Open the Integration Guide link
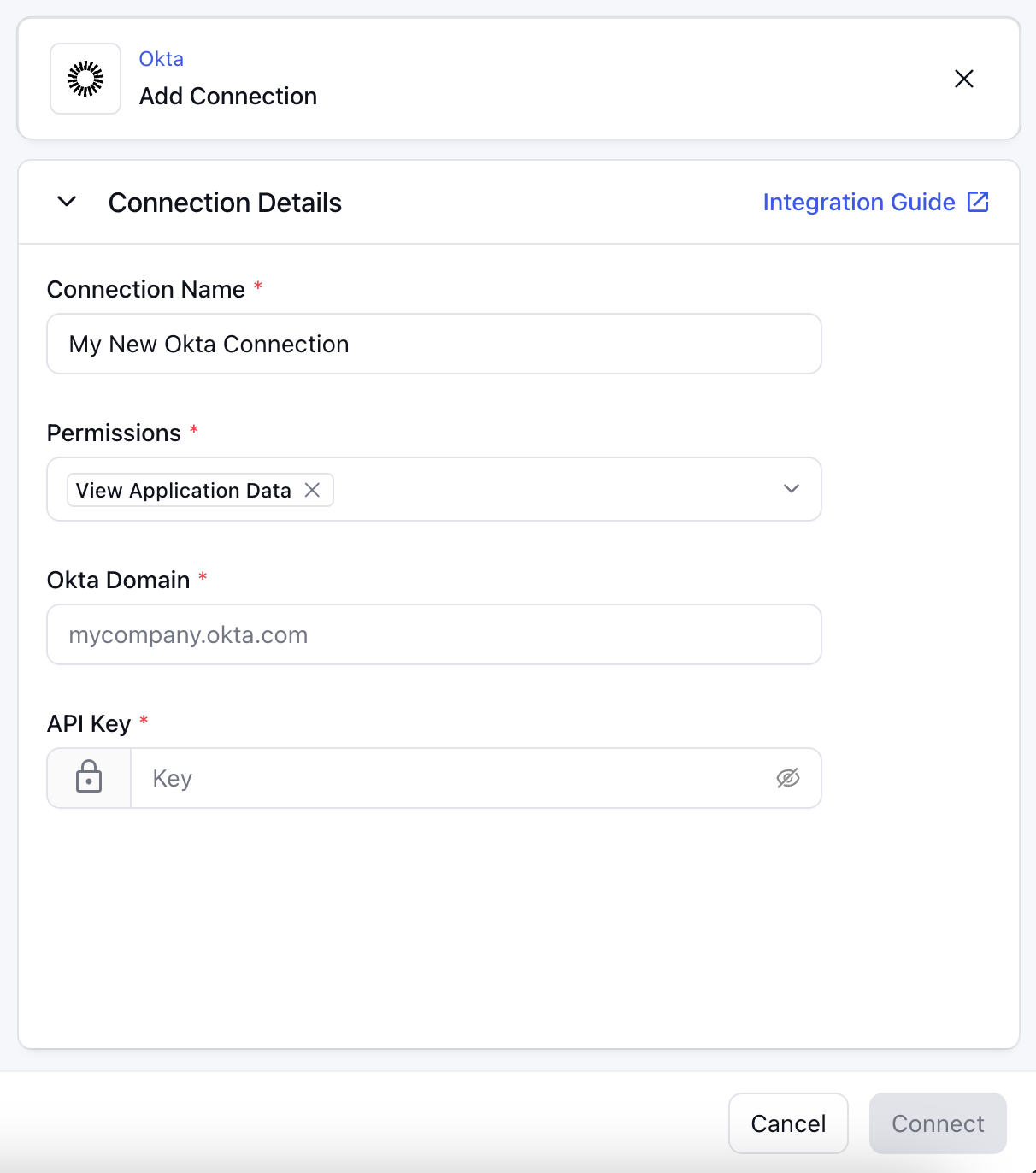1036x1173 pixels. click(859, 202)
